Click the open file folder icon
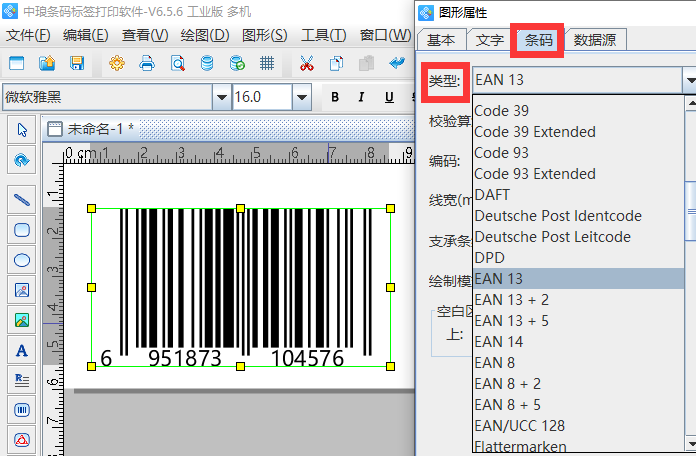The height and width of the screenshot is (456, 696). pyautogui.click(x=47, y=63)
